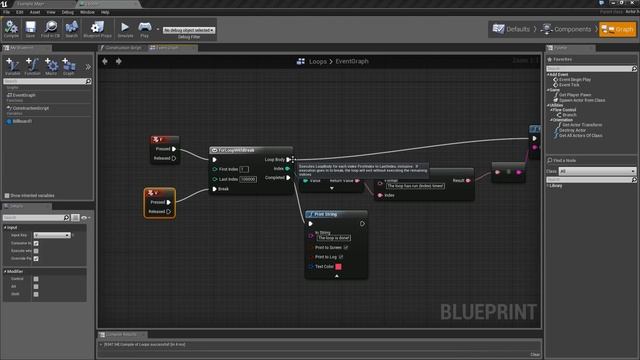Toggle the Details property matrix grid icon

pos(75,218)
